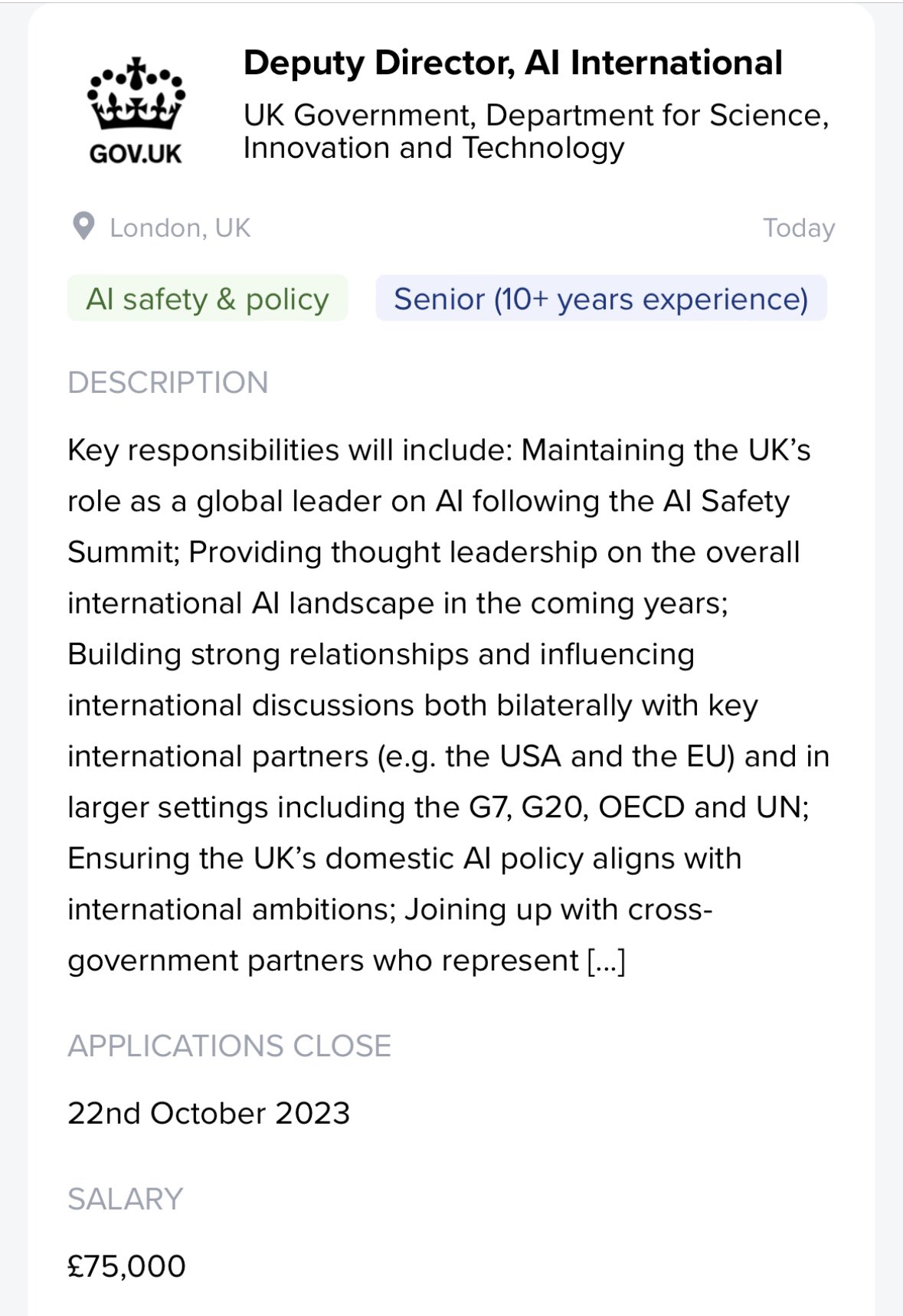The height and width of the screenshot is (1316, 903).
Task: Click the SALARY section heading
Action: [x=125, y=1199]
